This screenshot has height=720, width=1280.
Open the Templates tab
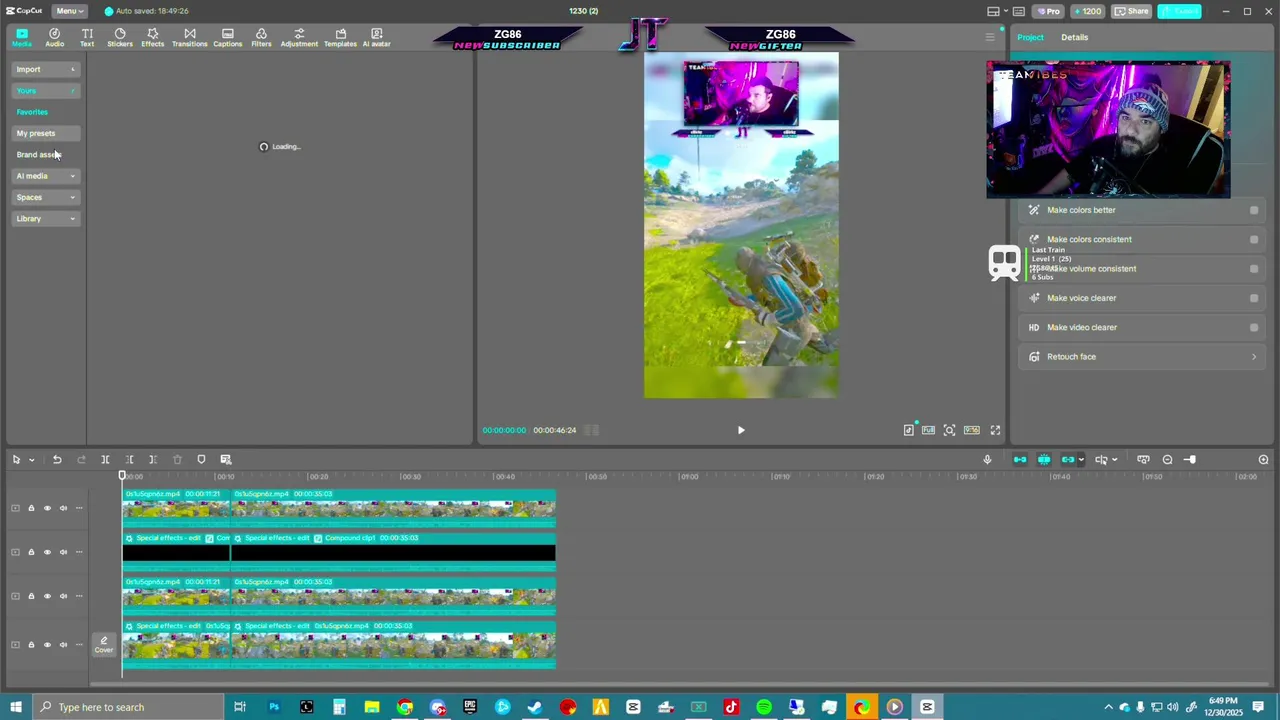340,37
